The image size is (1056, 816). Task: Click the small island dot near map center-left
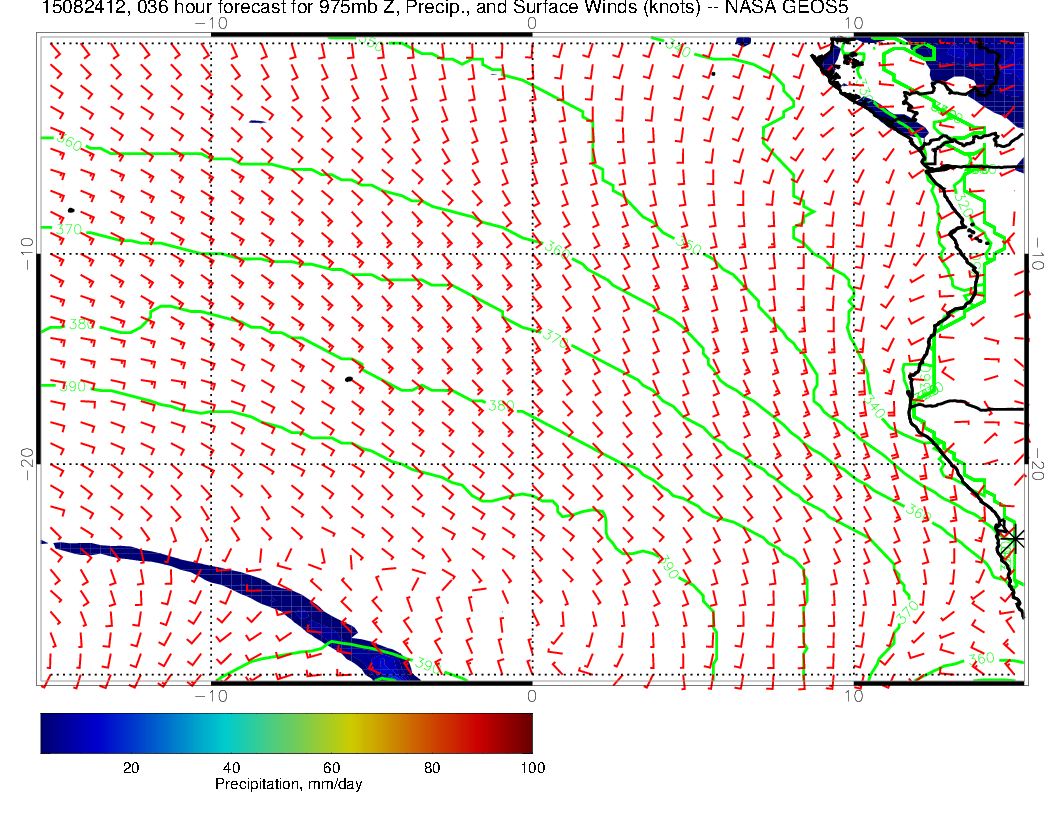[x=348, y=379]
